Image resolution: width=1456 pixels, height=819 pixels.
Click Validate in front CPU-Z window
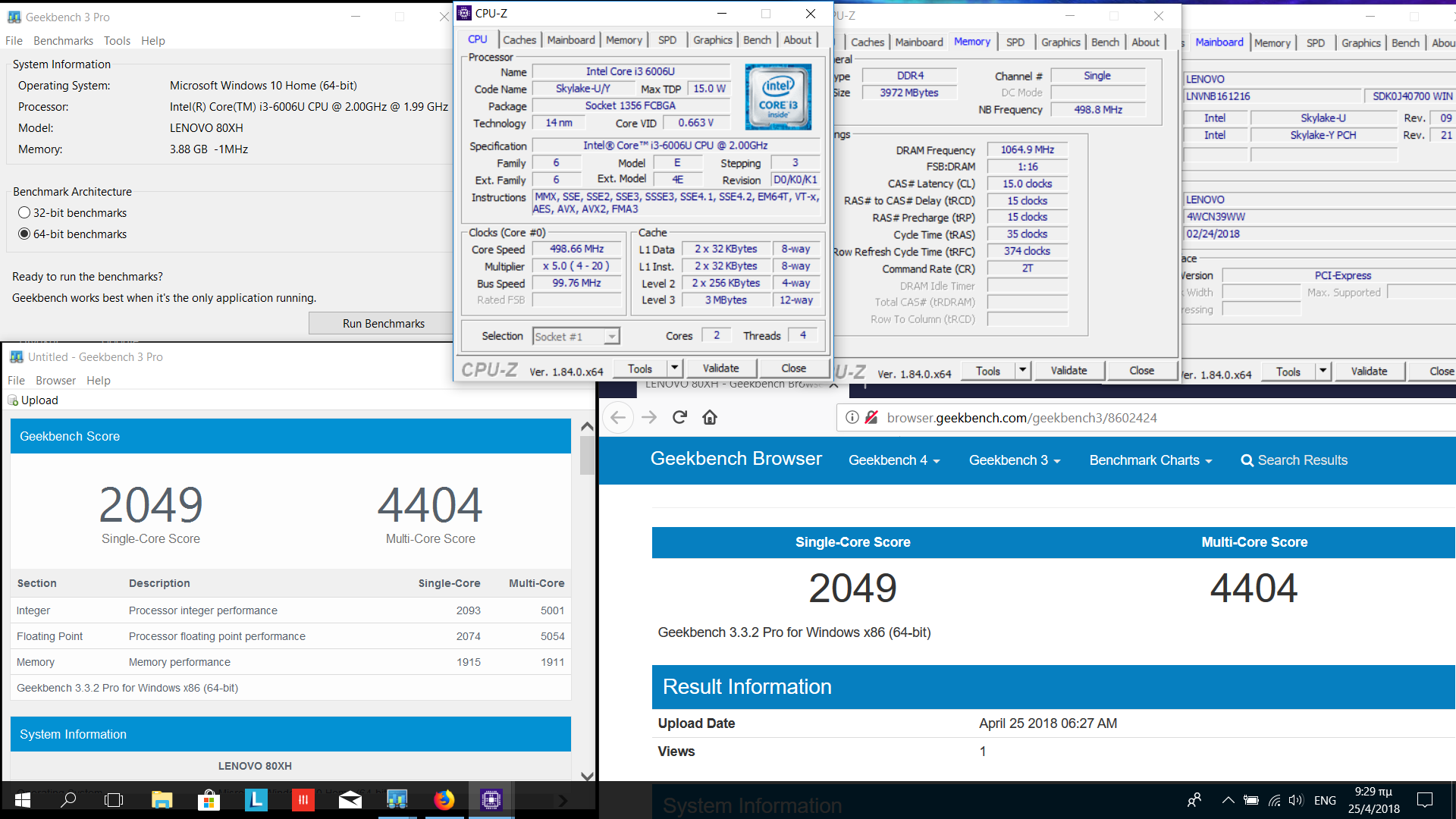point(720,368)
